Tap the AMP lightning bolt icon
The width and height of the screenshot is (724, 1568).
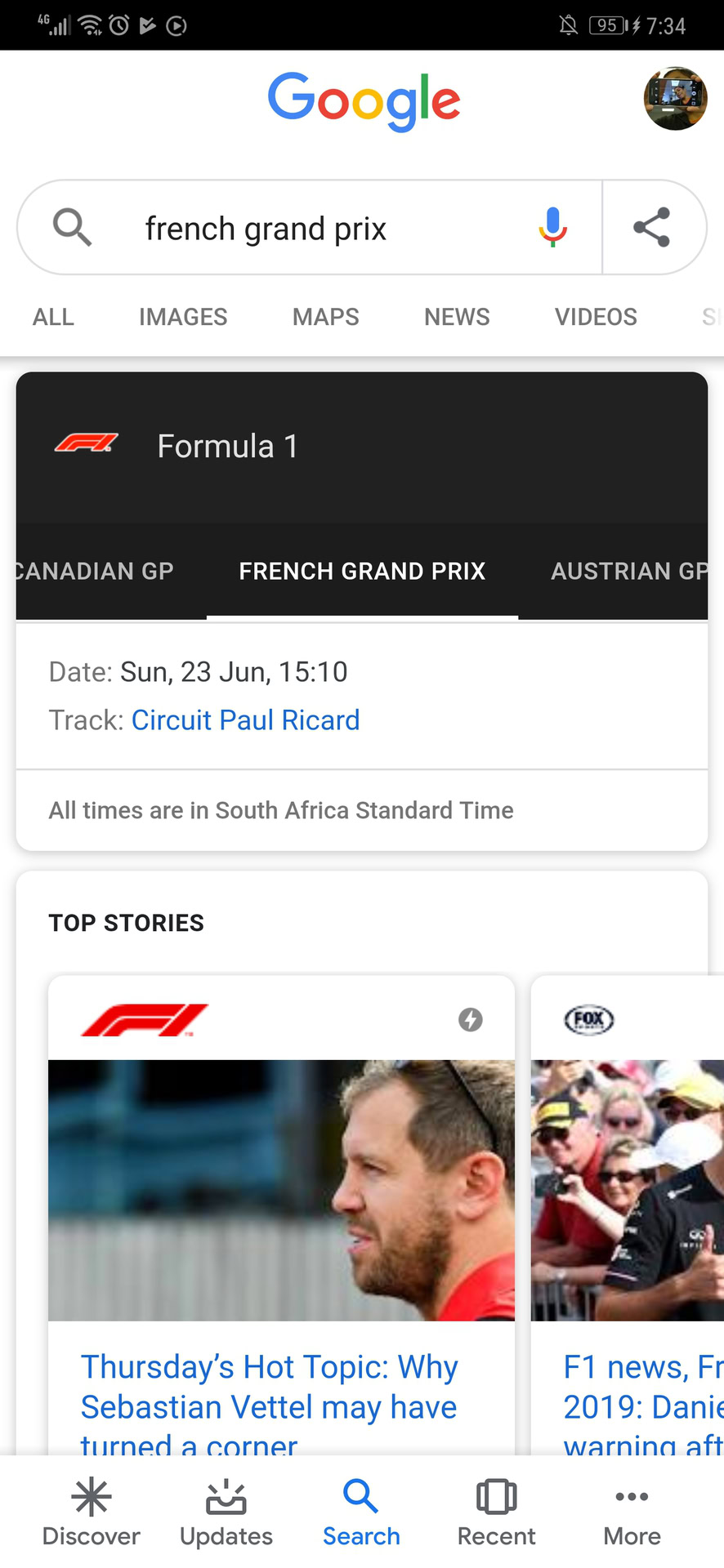click(x=470, y=1019)
